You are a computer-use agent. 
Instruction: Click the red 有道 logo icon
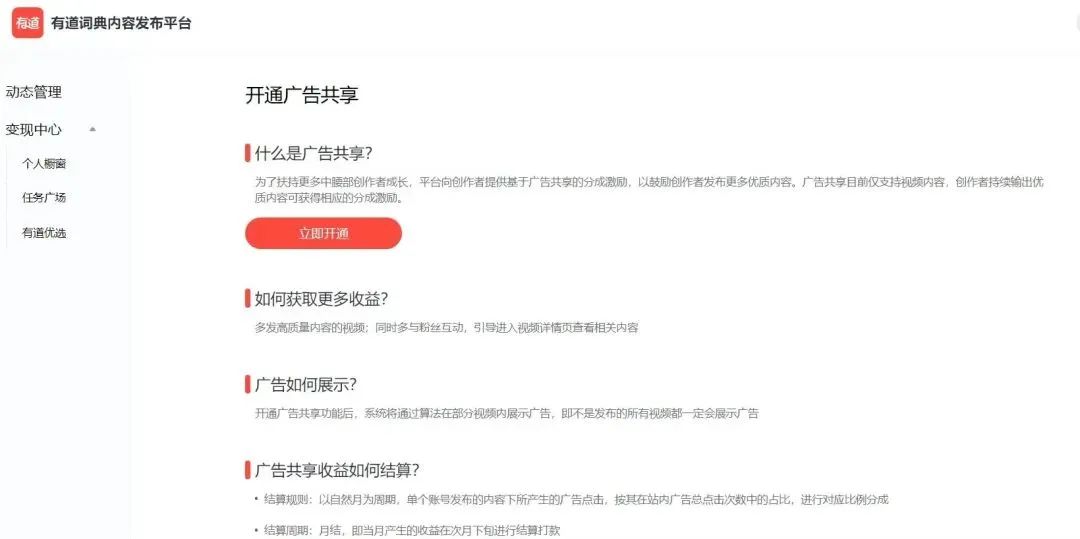28,23
